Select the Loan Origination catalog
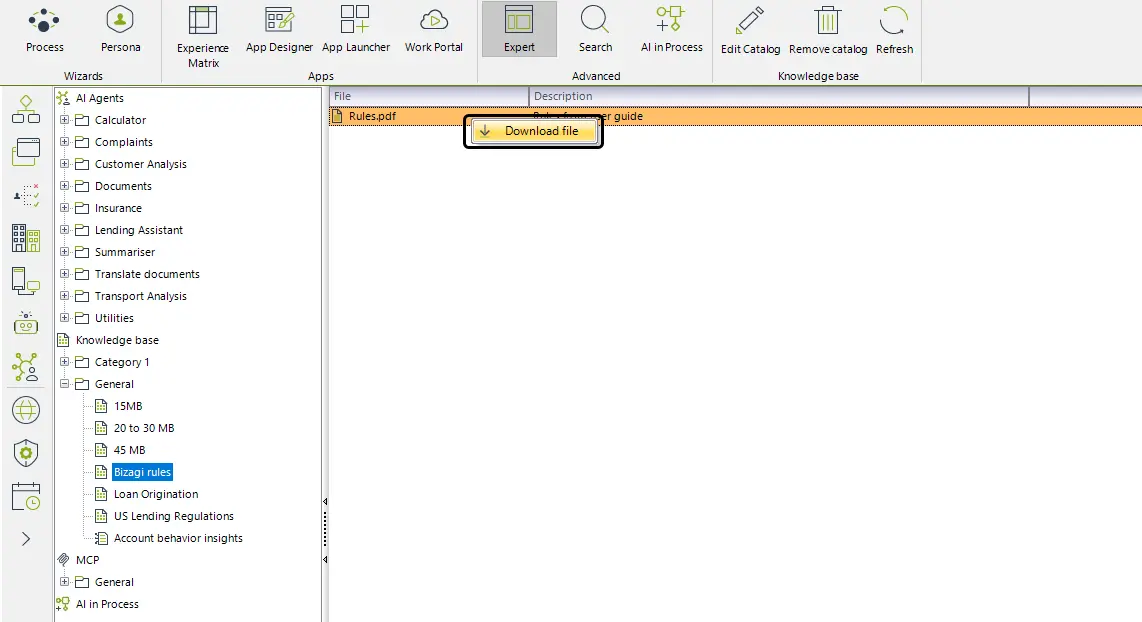The width and height of the screenshot is (1142, 622). 156,494
